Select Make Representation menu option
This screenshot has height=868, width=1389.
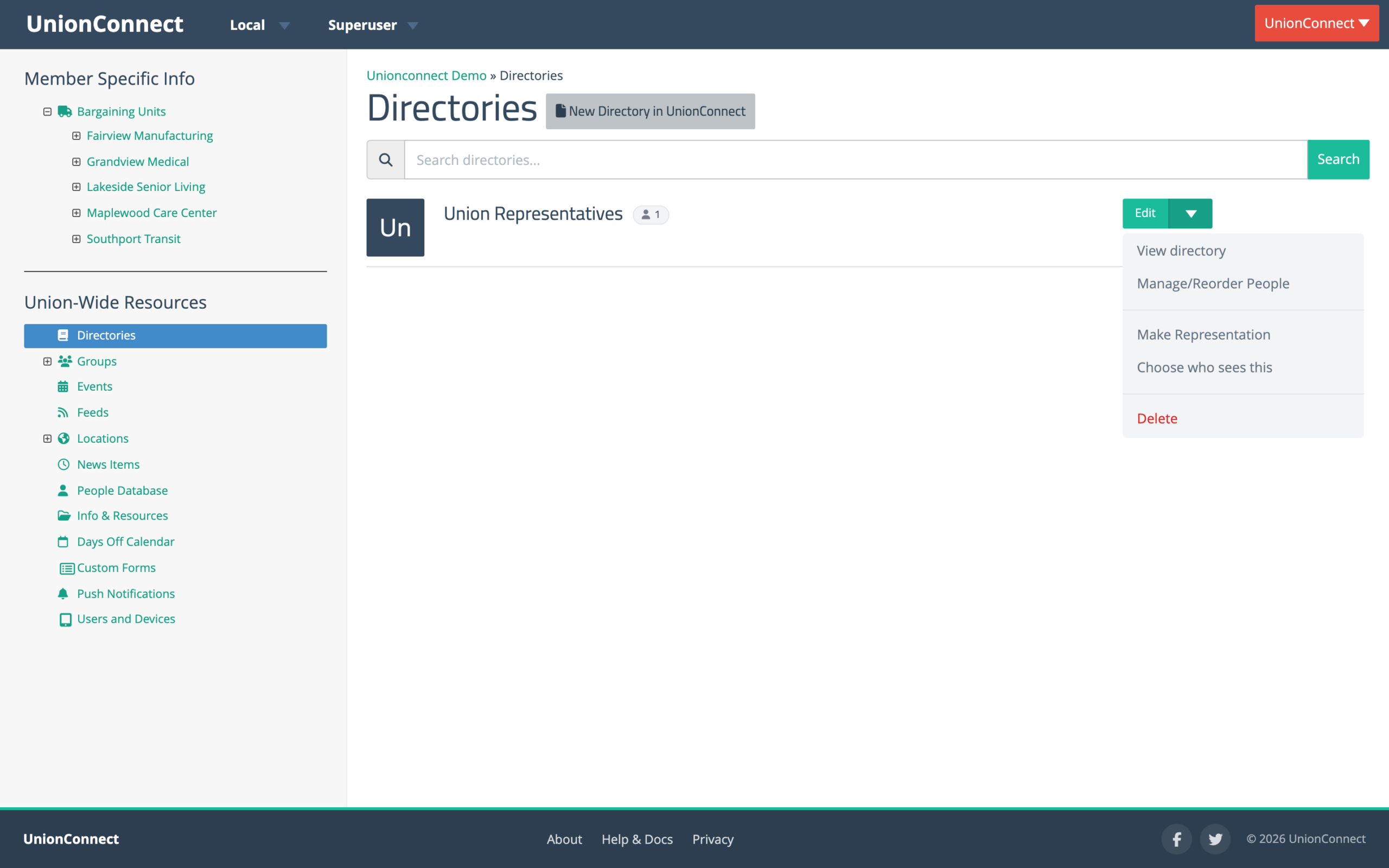point(1203,335)
